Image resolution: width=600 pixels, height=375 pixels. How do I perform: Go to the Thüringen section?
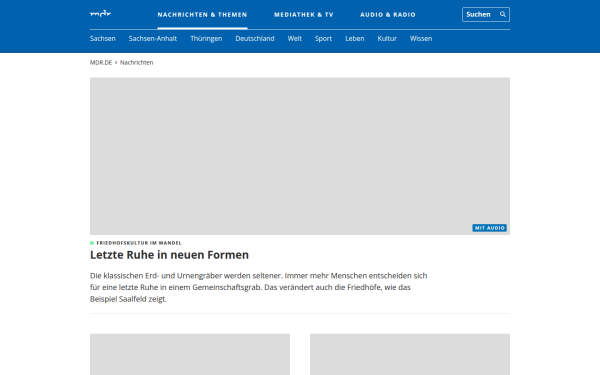pos(206,38)
